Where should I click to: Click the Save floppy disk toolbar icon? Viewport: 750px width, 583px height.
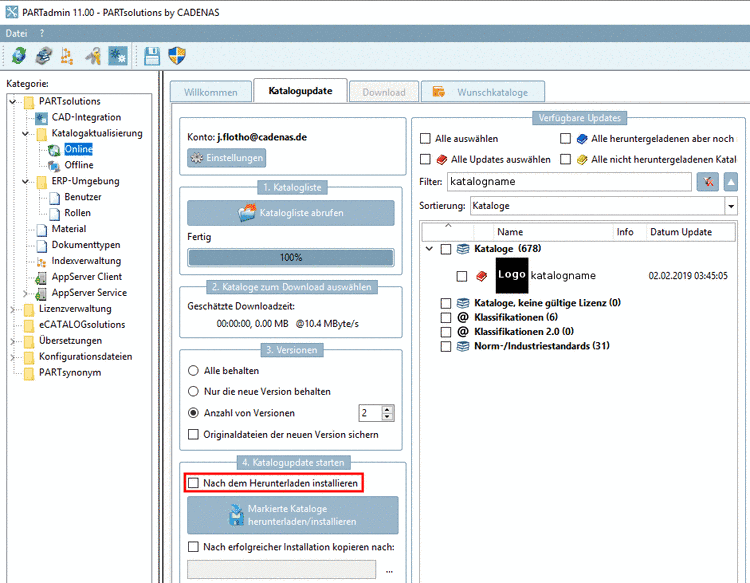[x=152, y=55]
